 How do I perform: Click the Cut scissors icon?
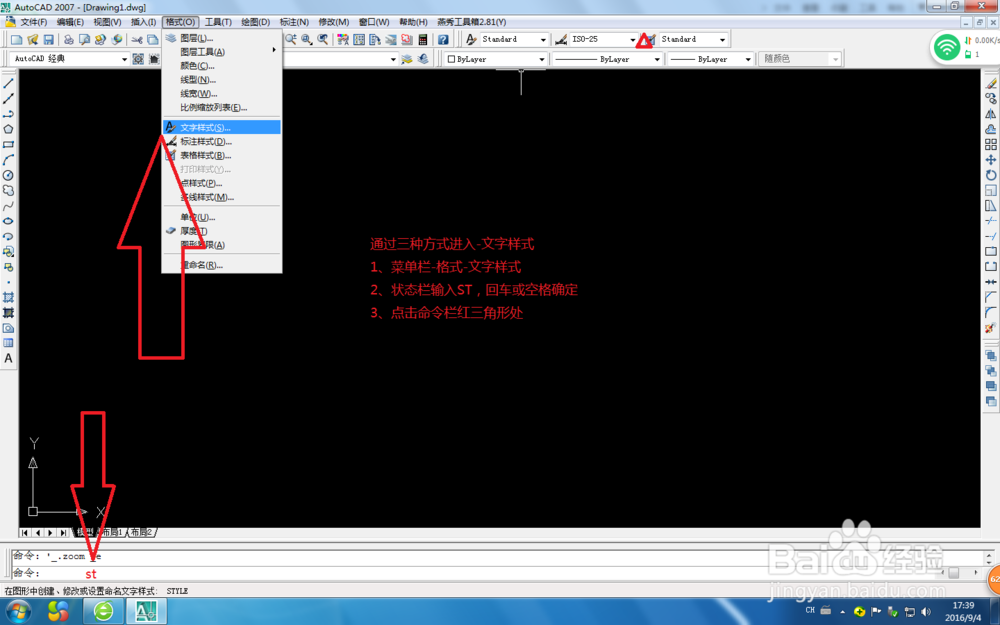[137, 40]
